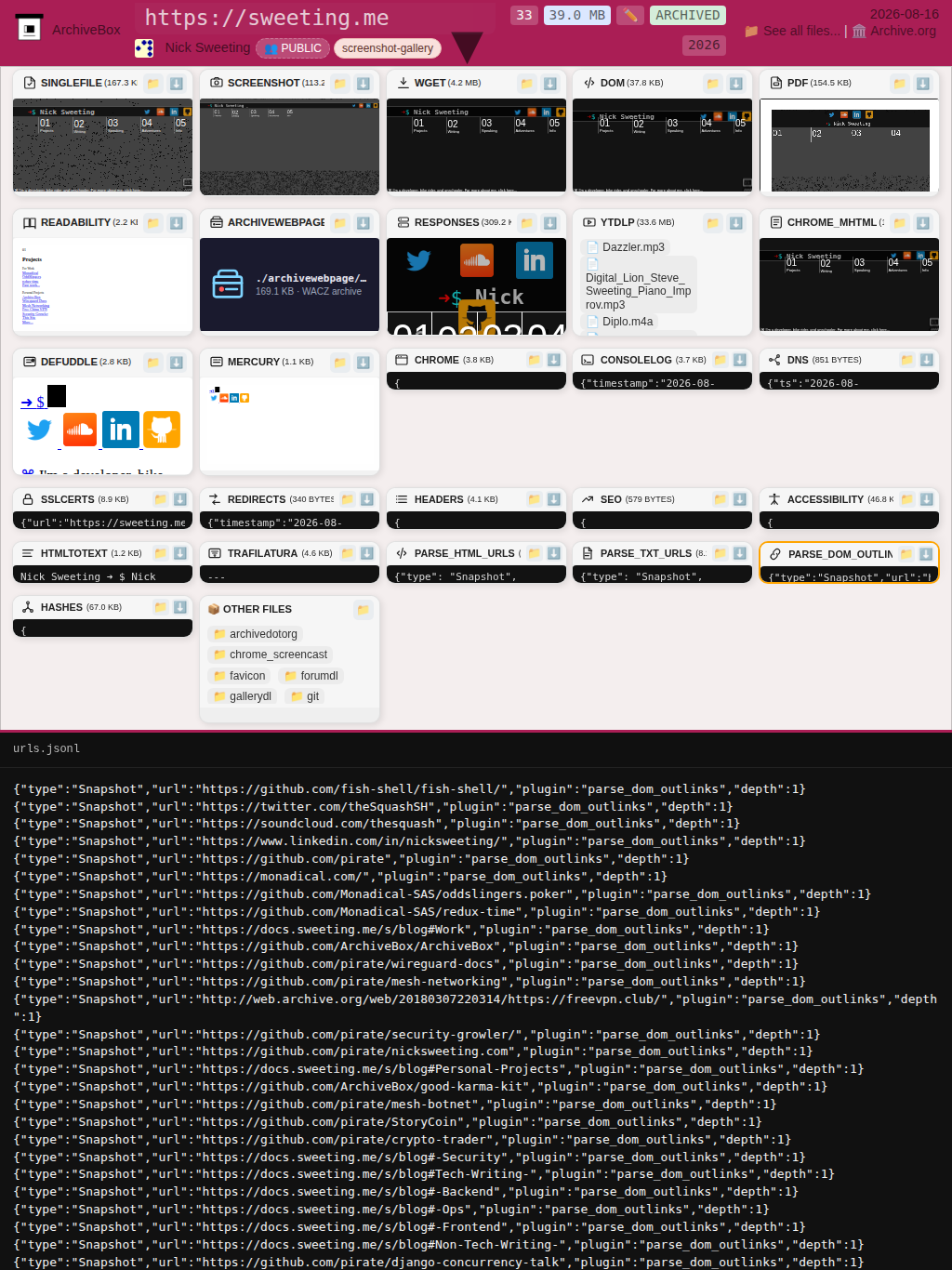The width and height of the screenshot is (952, 1270).
Task: Open the SSLCERTS folder icon
Action: [x=161, y=499]
